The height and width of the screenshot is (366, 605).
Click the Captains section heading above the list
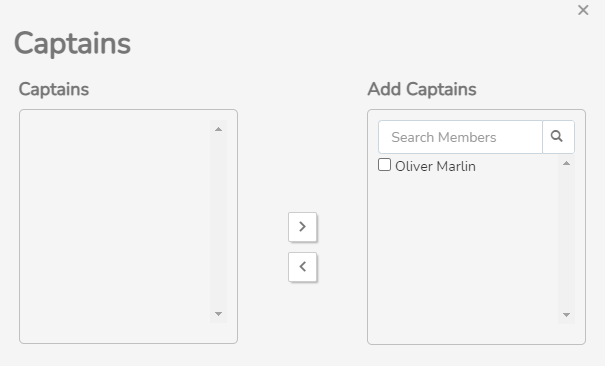(x=54, y=89)
